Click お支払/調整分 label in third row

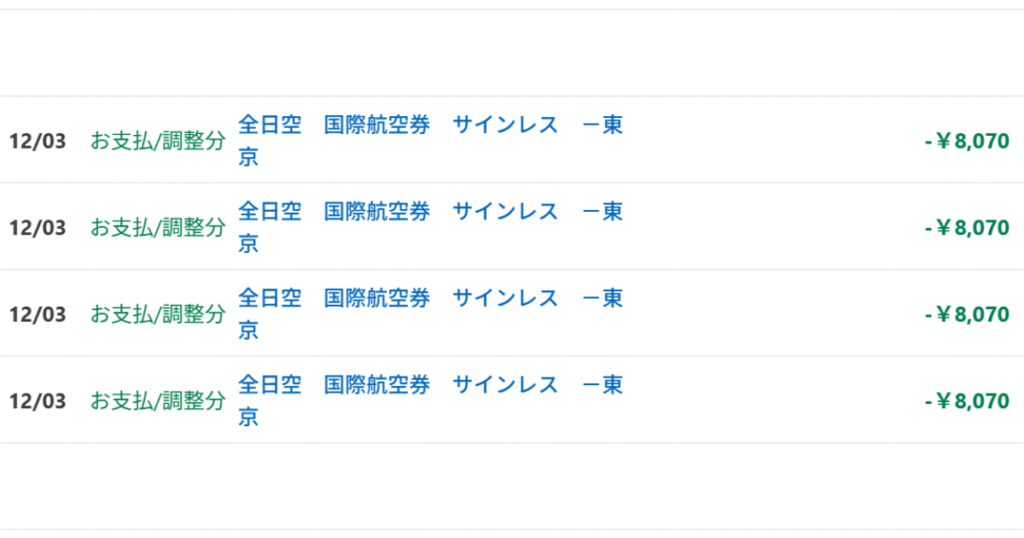158,315
